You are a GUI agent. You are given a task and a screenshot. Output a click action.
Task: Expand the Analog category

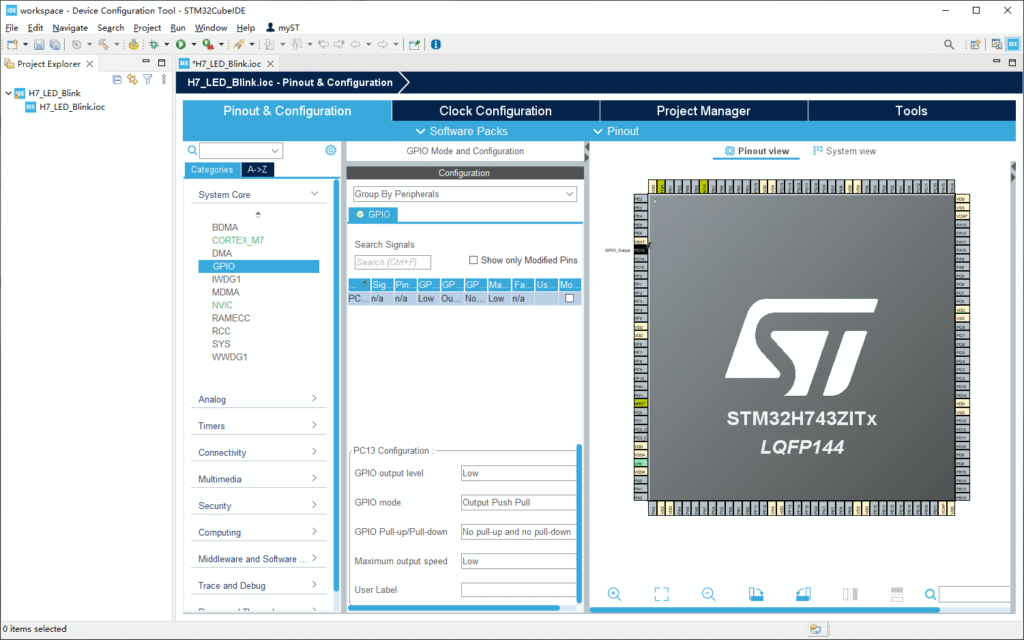(315, 398)
